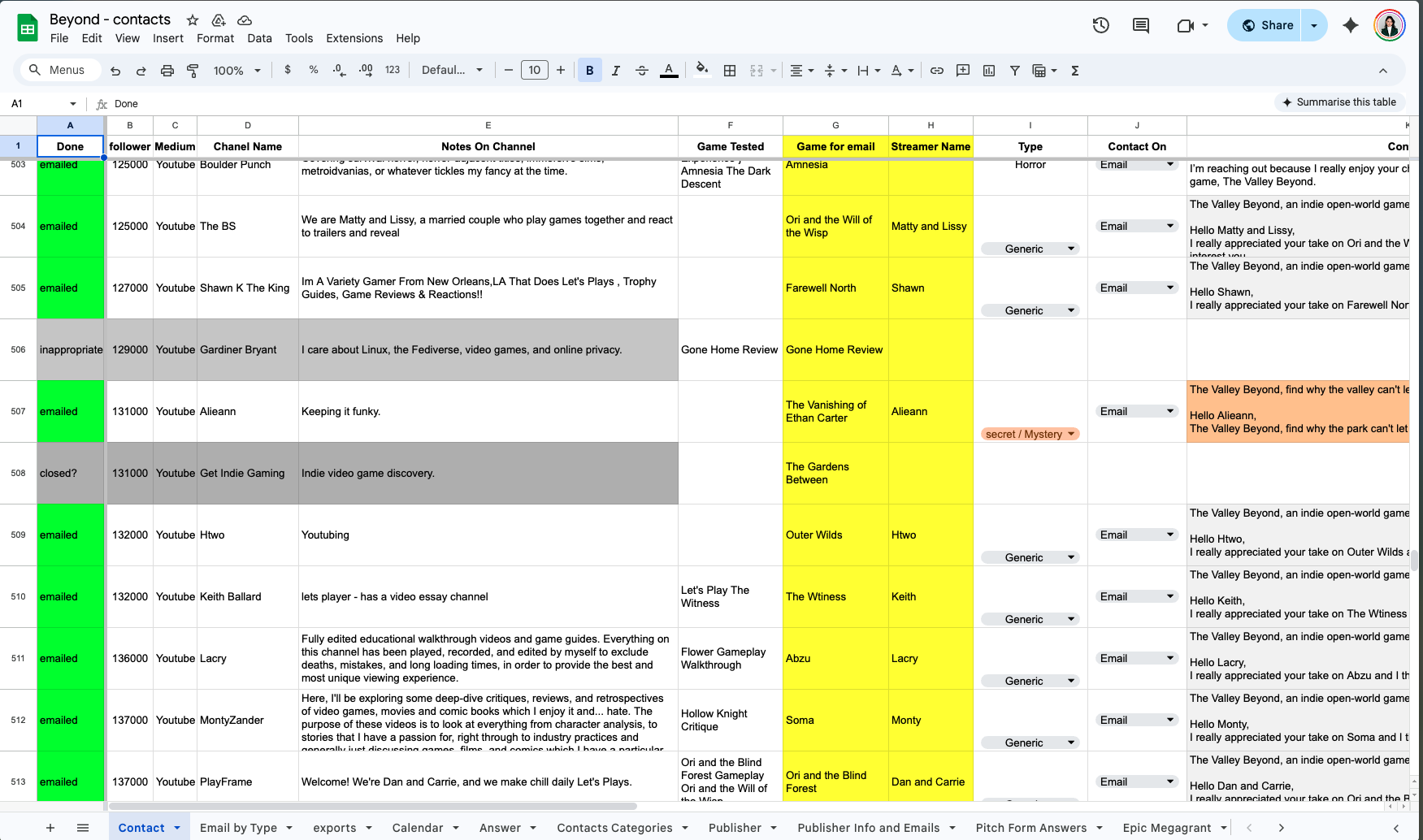The height and width of the screenshot is (840, 1423).
Task: Star the Beyond - contacts document
Action: pos(193,19)
